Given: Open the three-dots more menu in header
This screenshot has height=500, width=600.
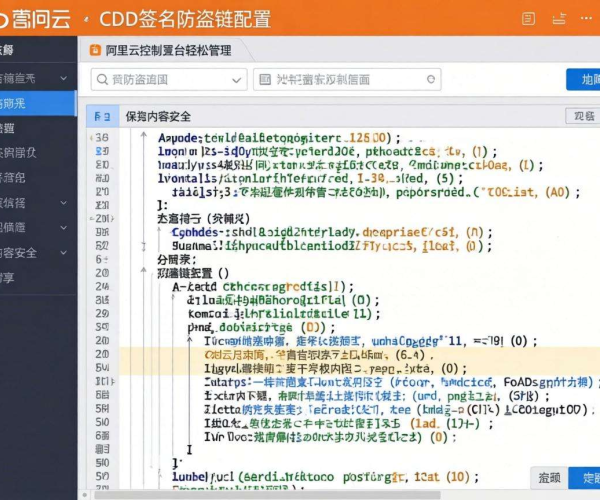Looking at the screenshot, I should click(x=586, y=18).
